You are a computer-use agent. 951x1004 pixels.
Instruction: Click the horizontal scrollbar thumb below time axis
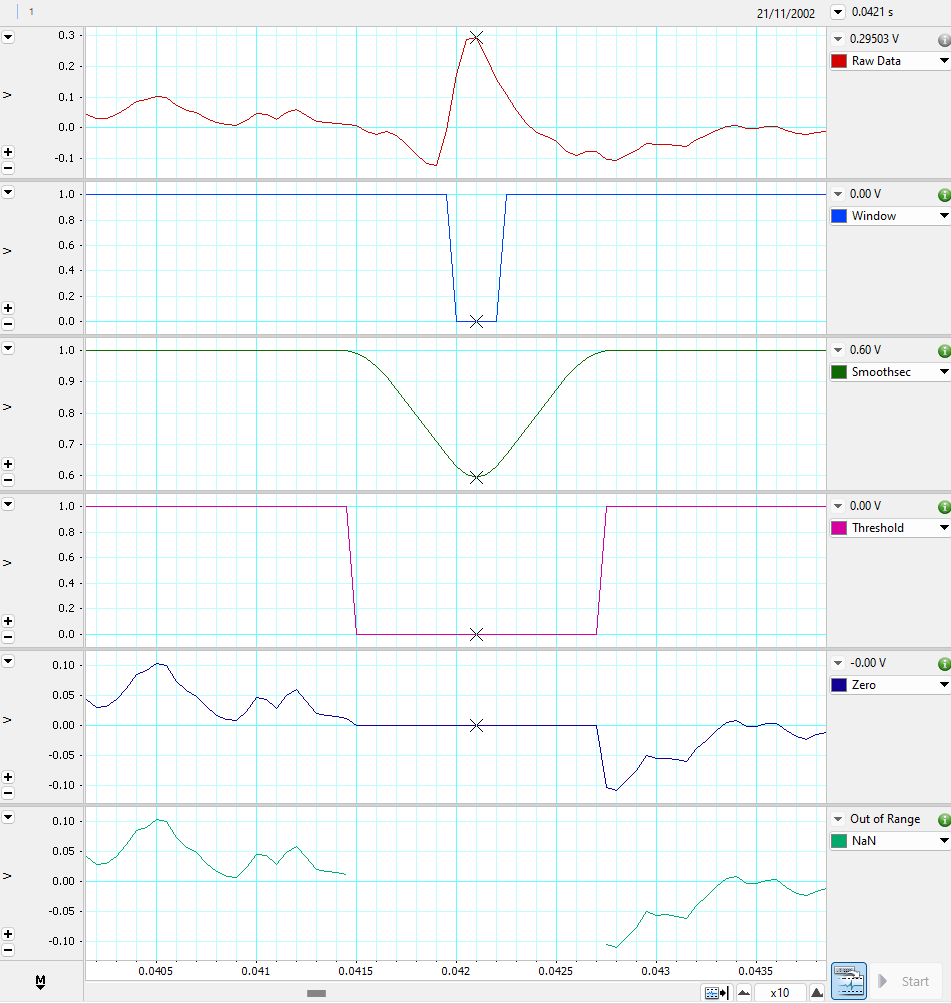[x=317, y=993]
